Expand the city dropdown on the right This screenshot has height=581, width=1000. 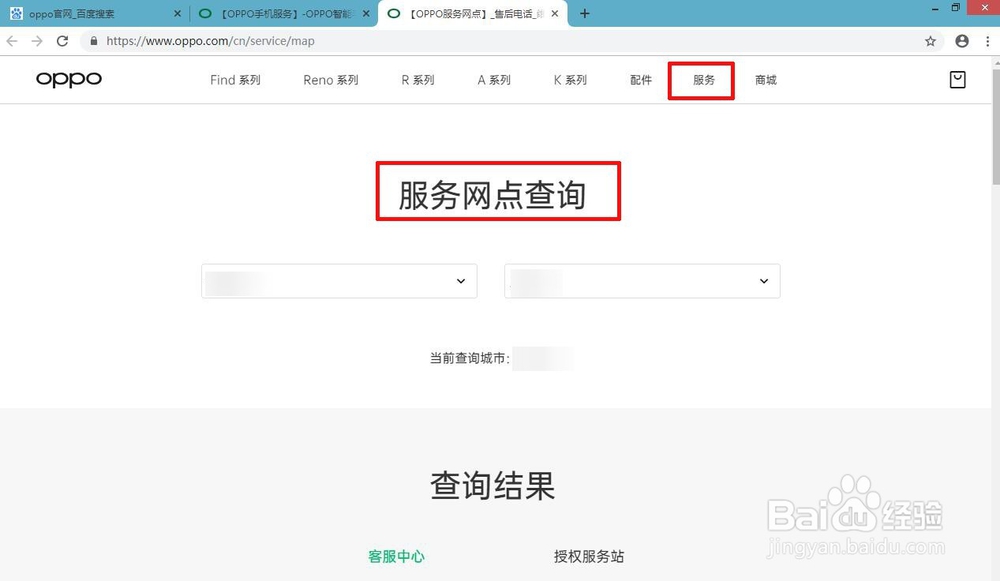(x=642, y=281)
